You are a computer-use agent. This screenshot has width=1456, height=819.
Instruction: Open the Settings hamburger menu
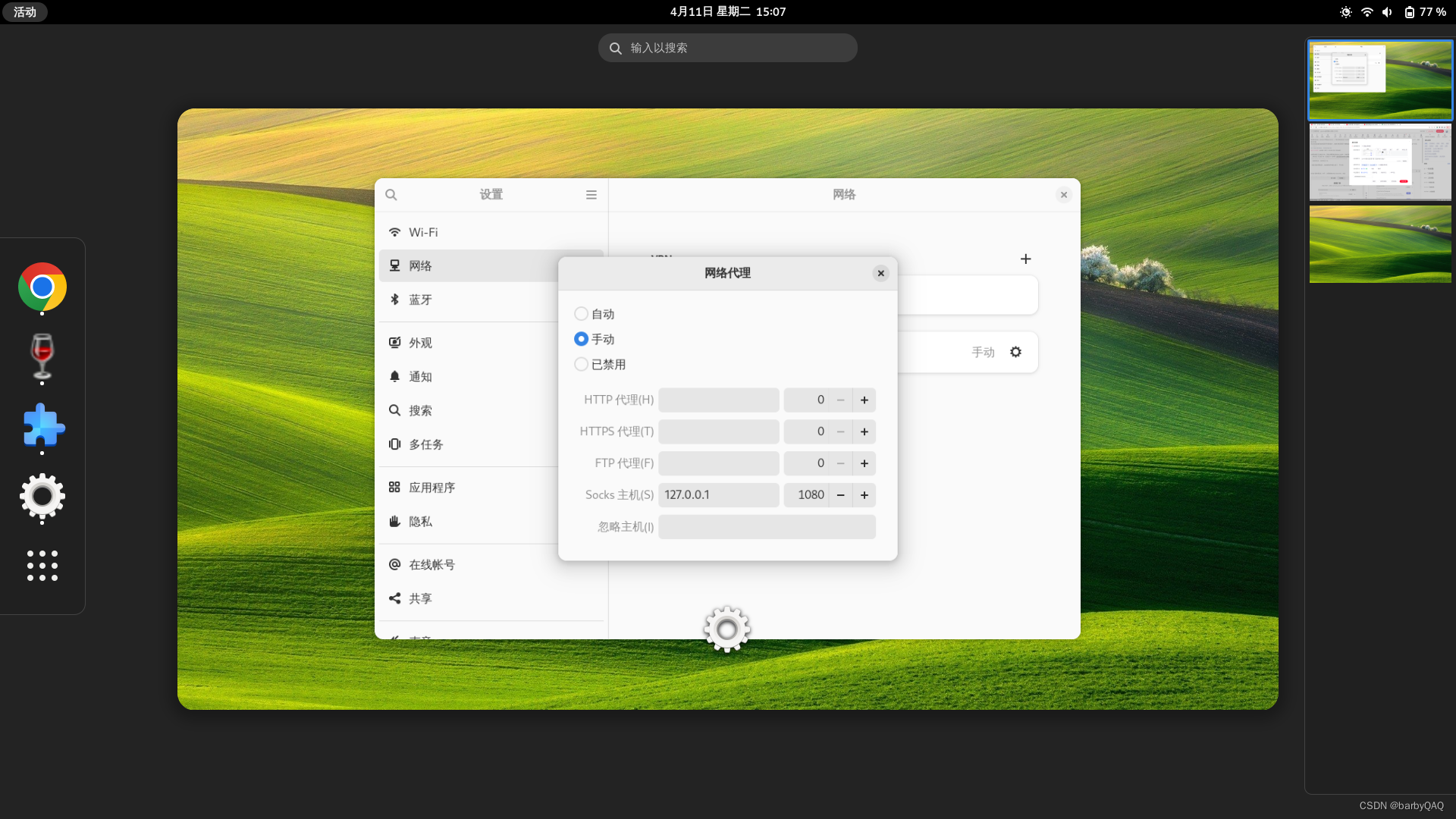click(x=591, y=195)
